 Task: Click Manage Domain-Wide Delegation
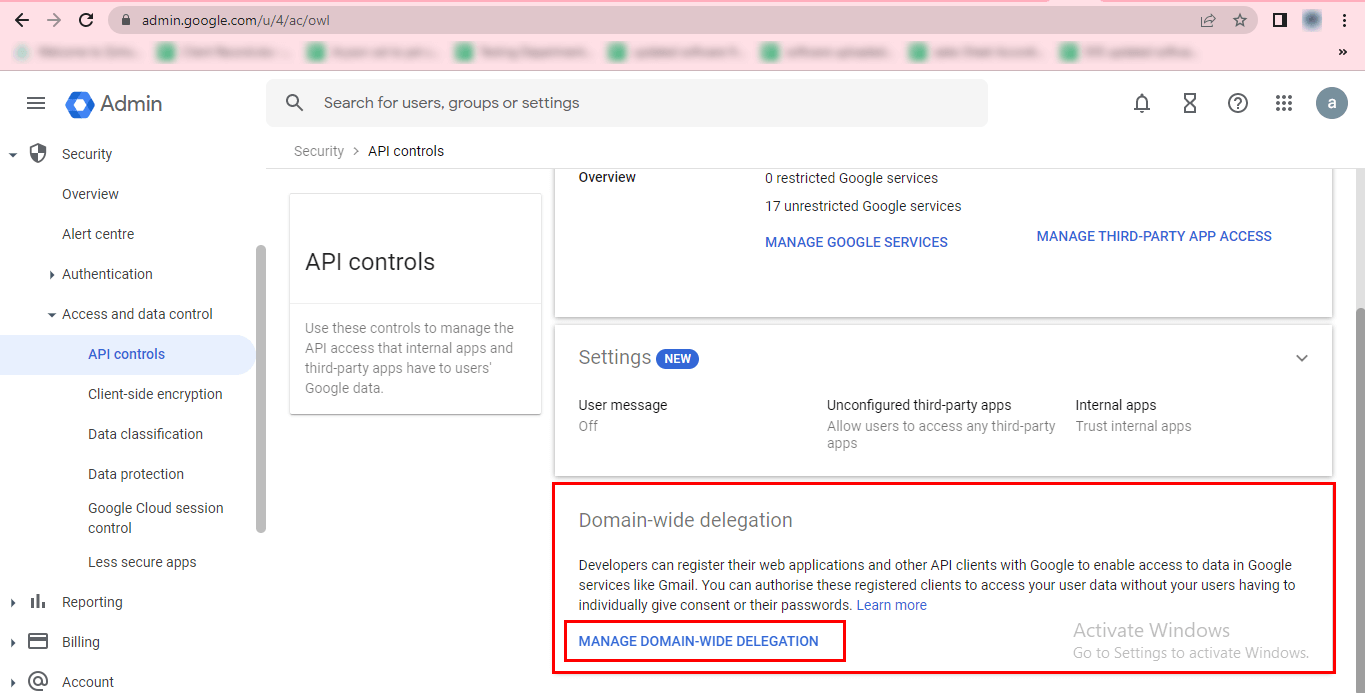(698, 641)
